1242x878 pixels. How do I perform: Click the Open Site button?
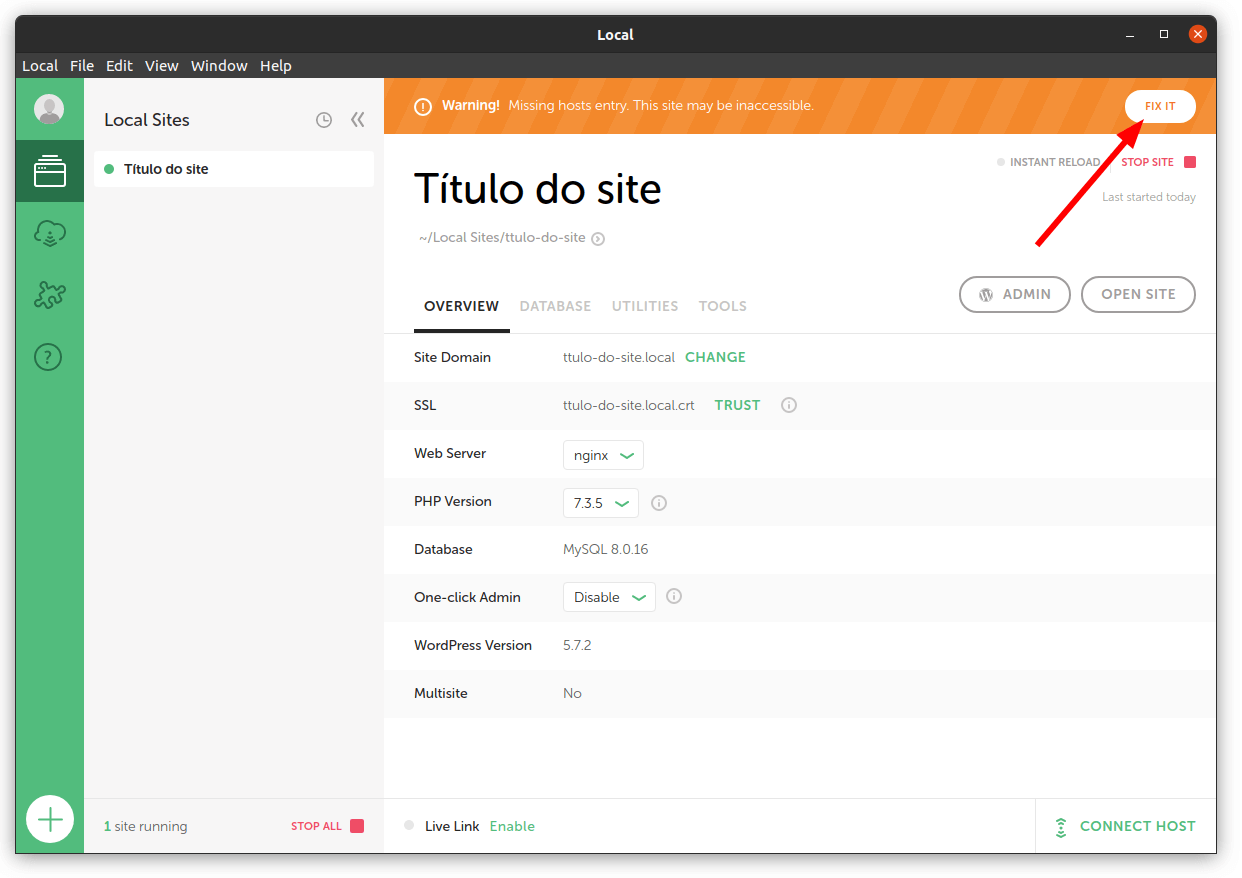point(1138,294)
